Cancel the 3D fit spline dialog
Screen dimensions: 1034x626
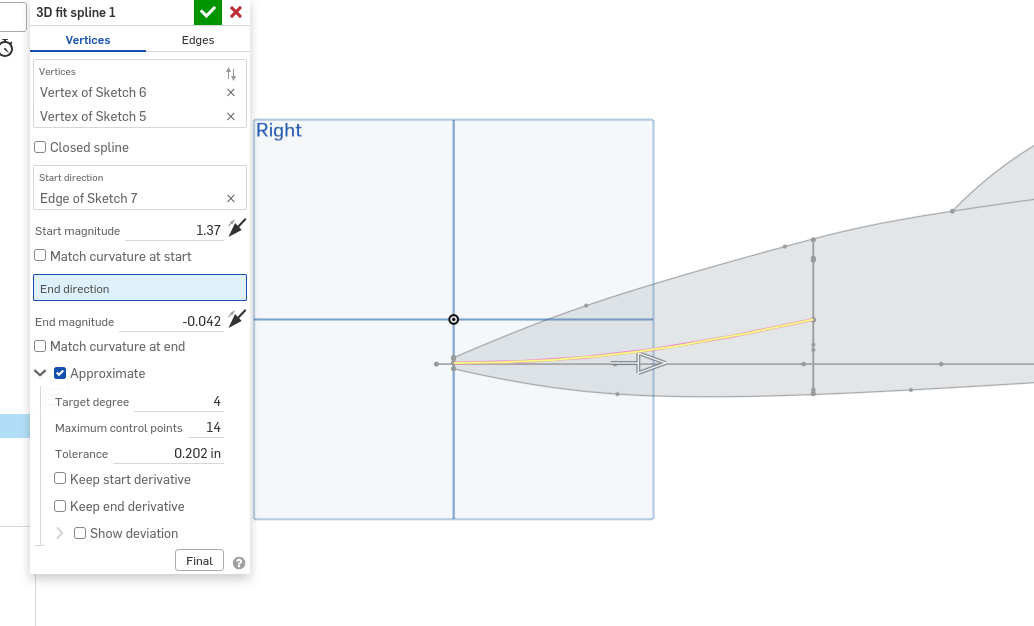236,12
